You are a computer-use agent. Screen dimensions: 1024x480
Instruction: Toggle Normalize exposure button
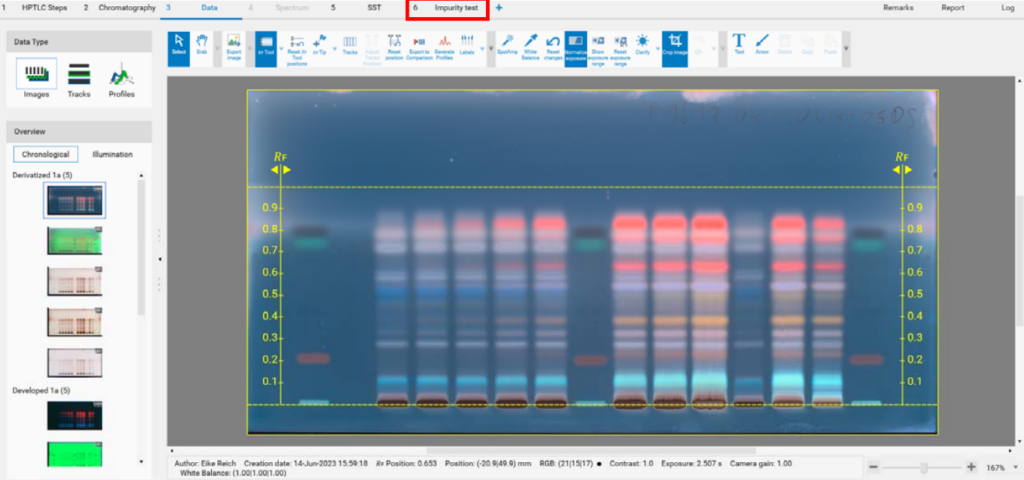pos(576,46)
